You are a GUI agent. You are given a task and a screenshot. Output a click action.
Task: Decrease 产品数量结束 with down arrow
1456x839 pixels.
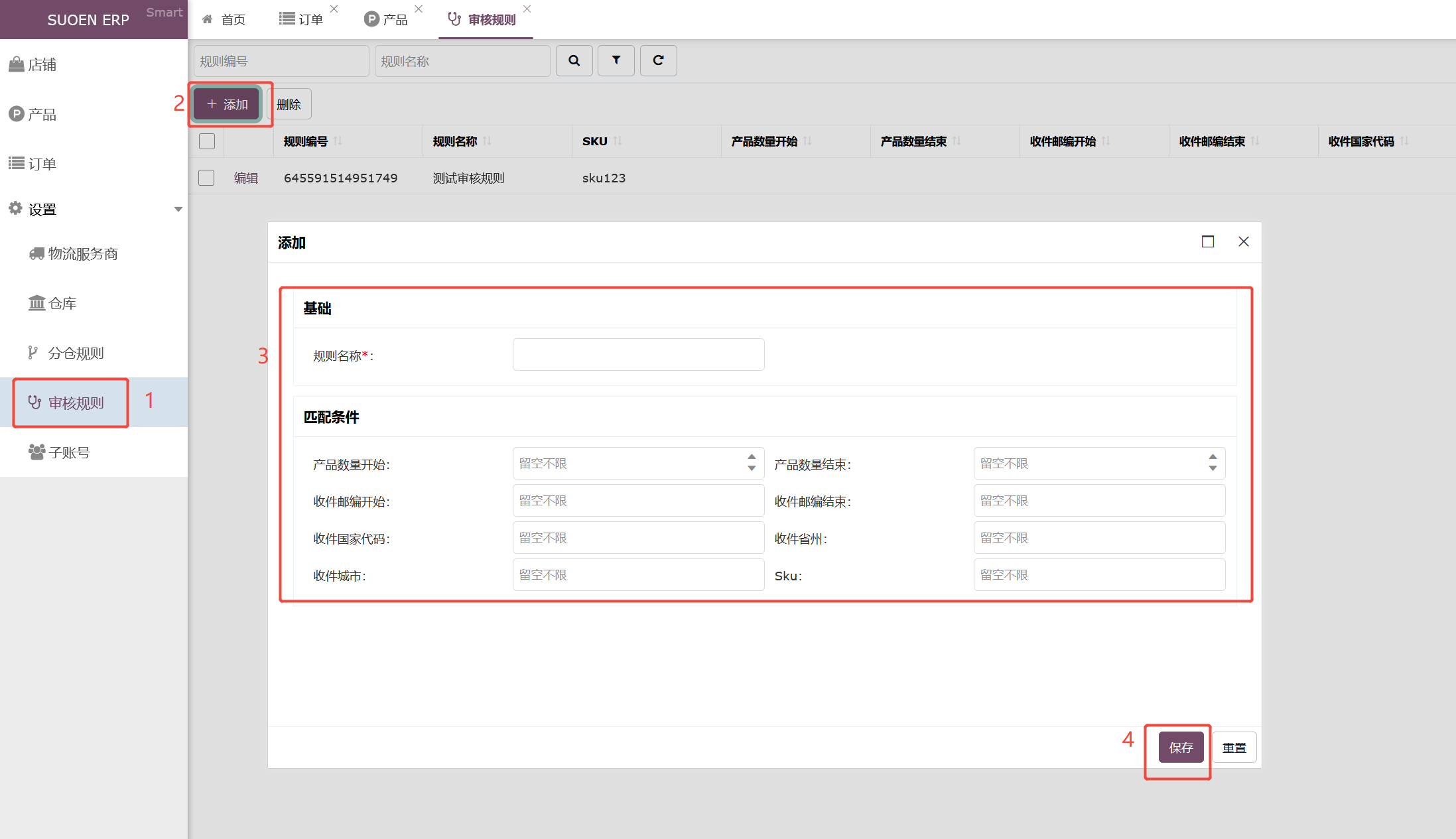click(1213, 468)
